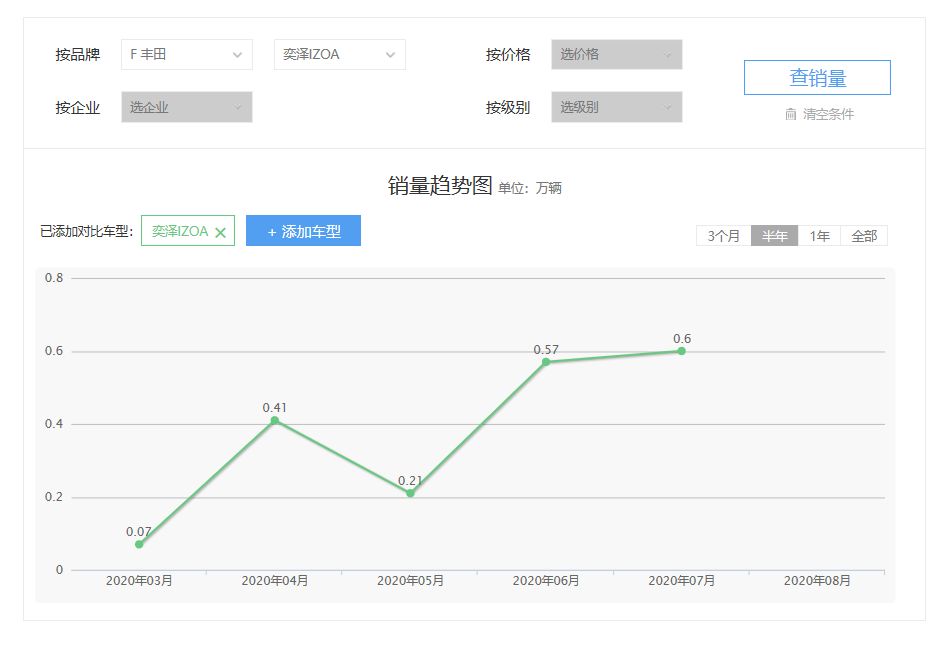950x648 pixels.
Task: Click the 2020年08月 axis label
Action: tap(817, 581)
